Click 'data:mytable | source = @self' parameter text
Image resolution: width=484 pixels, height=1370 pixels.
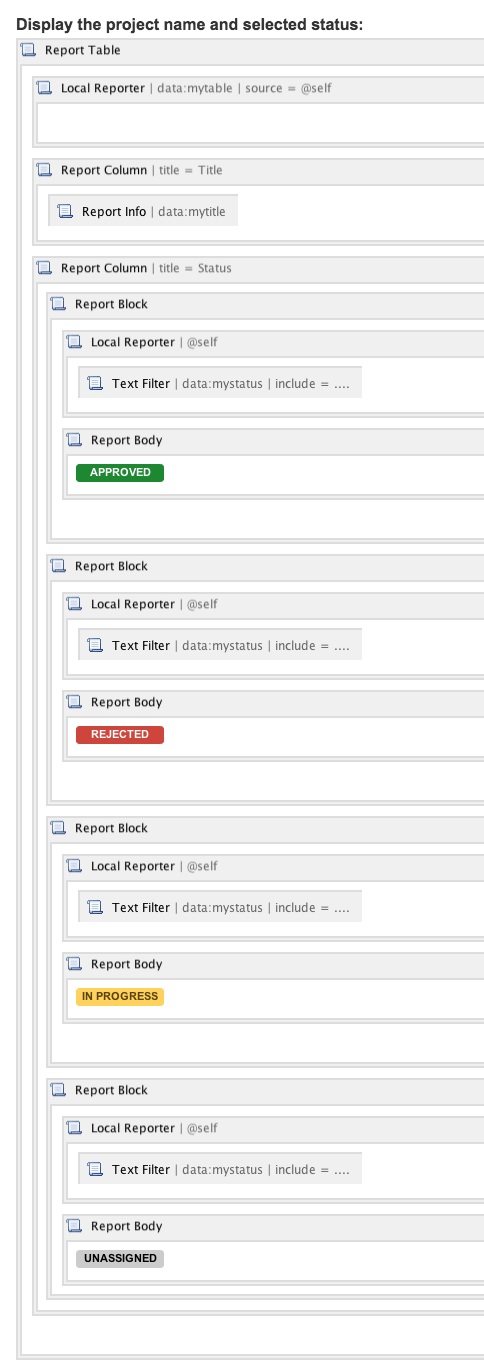click(244, 88)
